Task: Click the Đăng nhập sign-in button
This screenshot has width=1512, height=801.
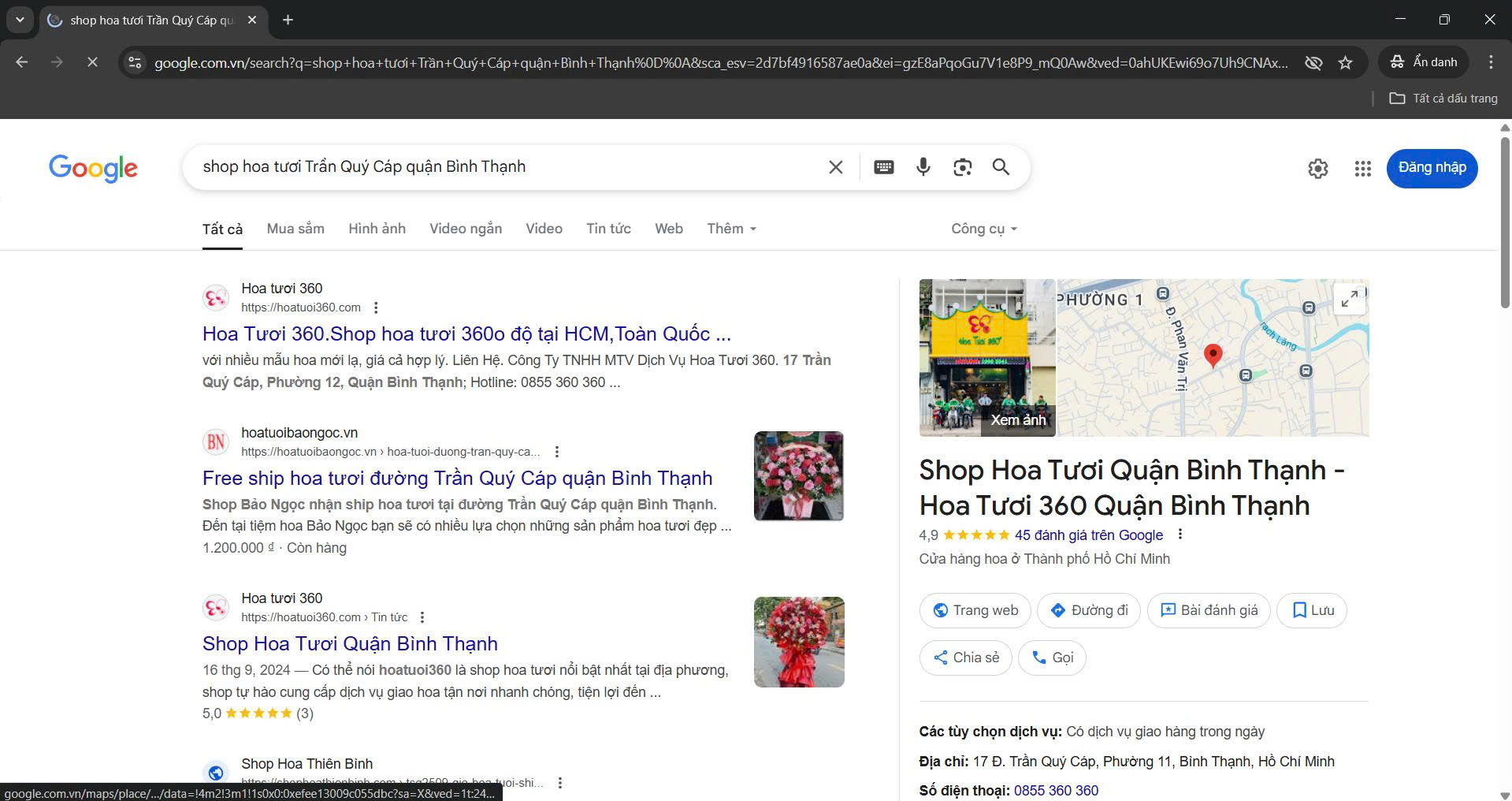Action: (1432, 168)
